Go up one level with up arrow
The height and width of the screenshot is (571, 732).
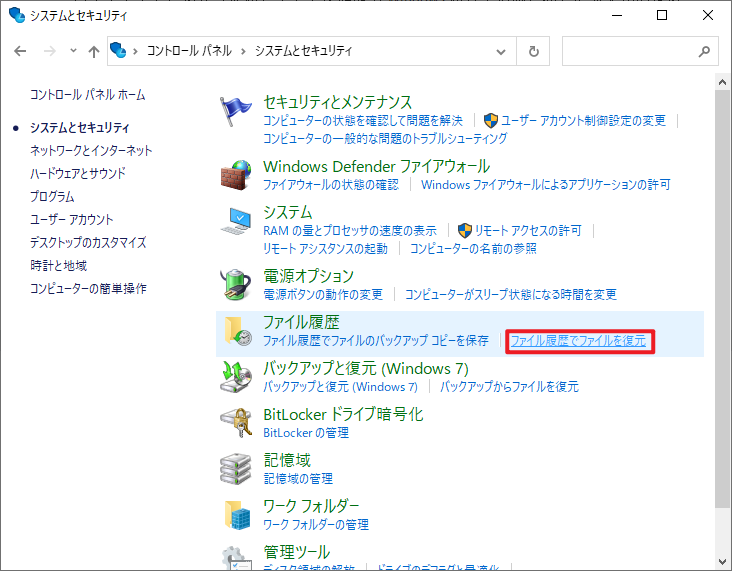(x=94, y=51)
